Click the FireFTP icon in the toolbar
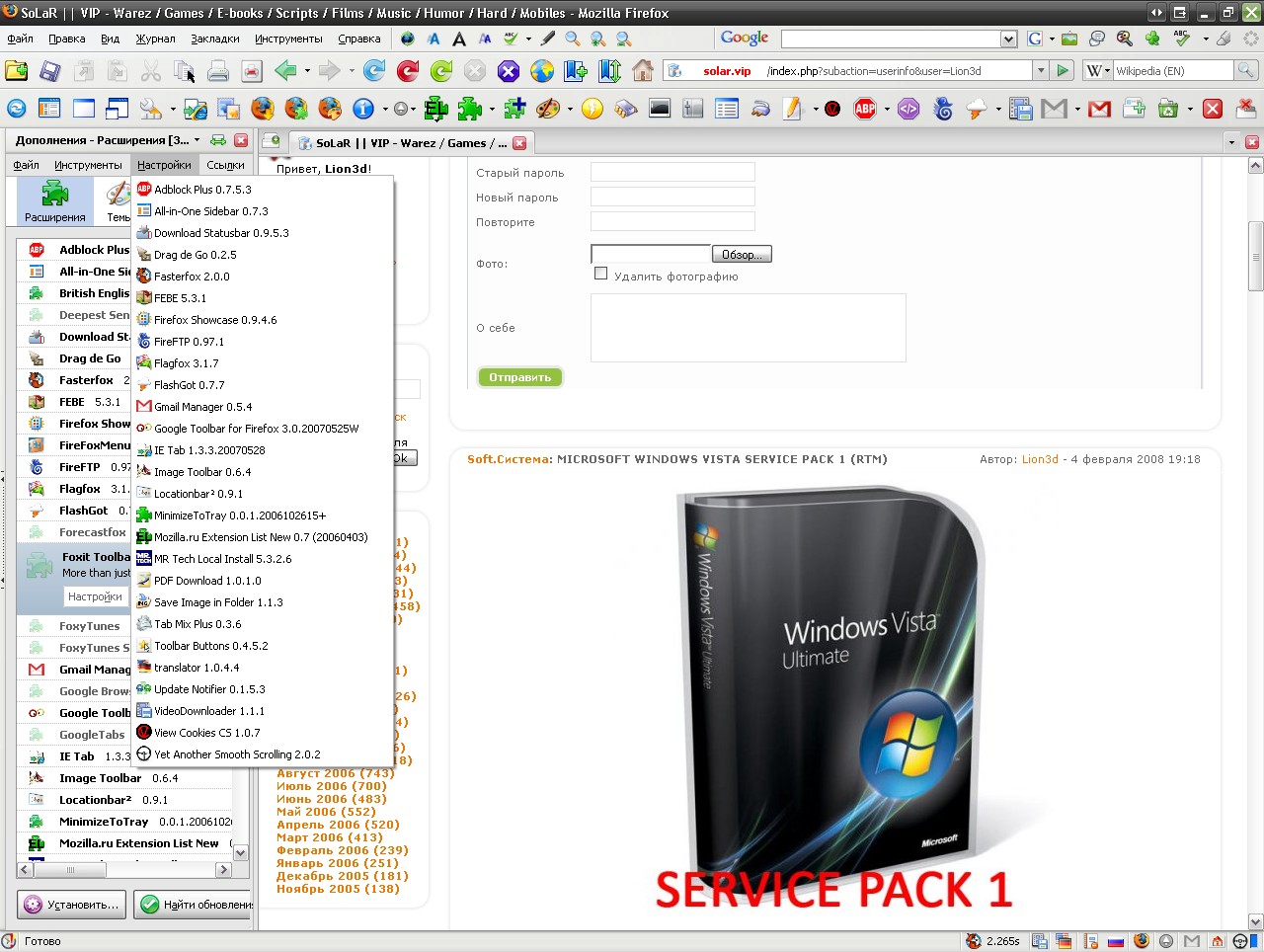Viewport: 1264px width, 952px height. [x=943, y=109]
